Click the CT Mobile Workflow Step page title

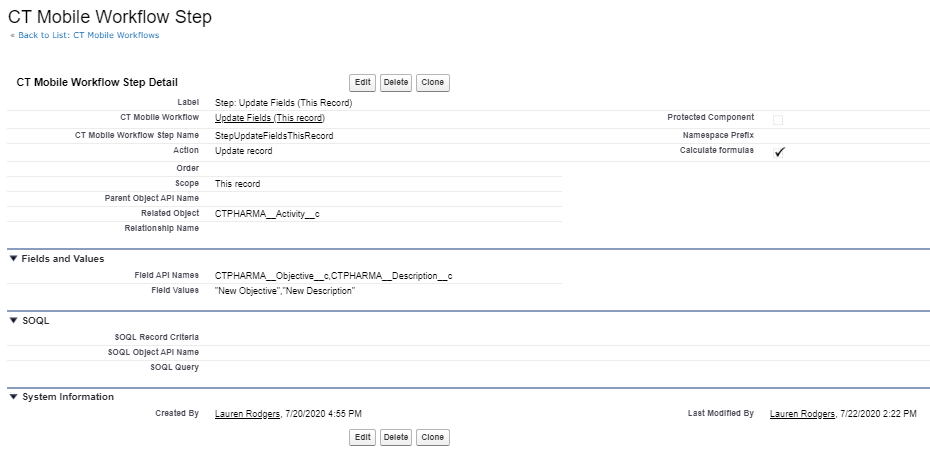tap(110, 16)
